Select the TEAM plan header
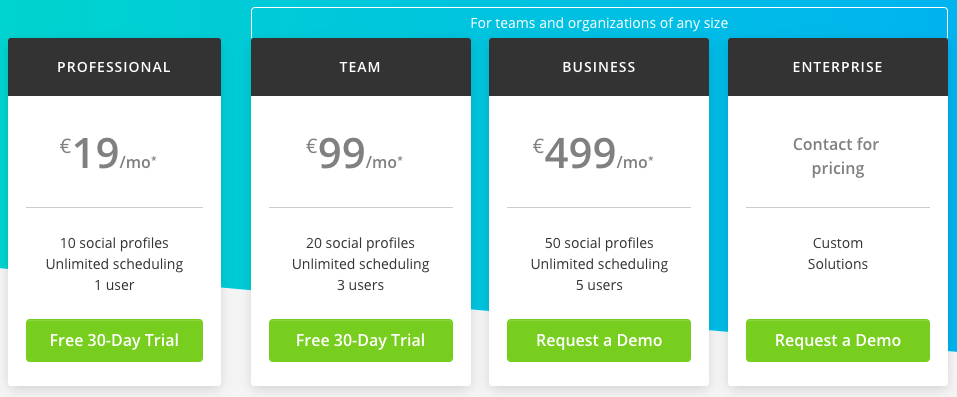The image size is (957, 397). [x=361, y=67]
